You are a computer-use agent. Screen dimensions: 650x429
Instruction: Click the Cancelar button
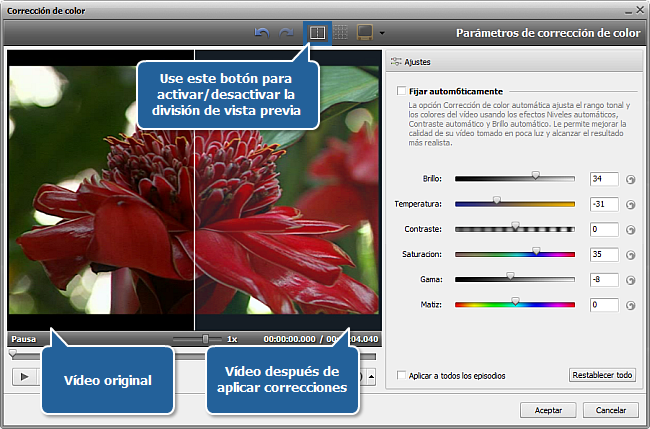(x=610, y=410)
